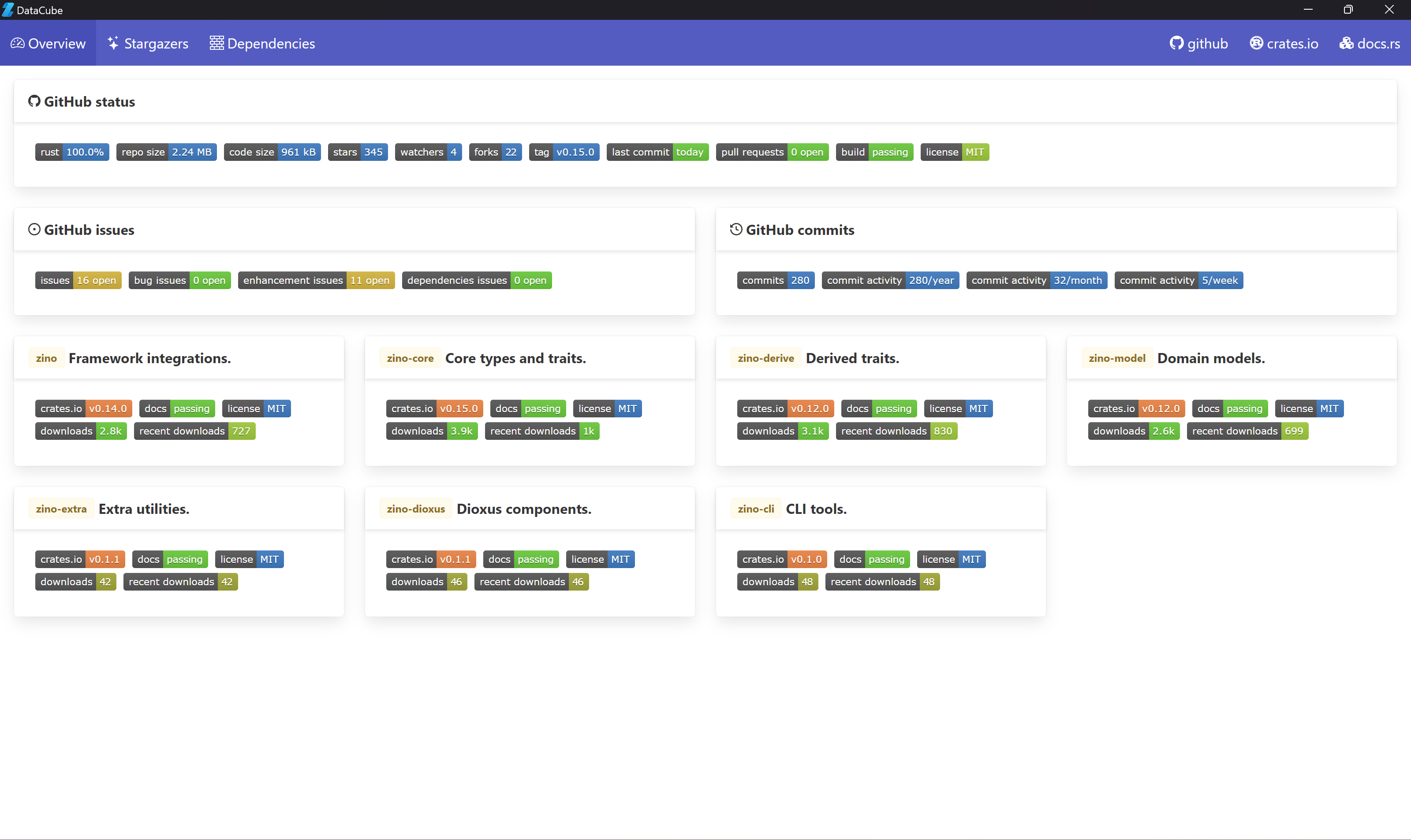Click the tag v0.15.0 badge
1411x840 pixels.
coord(564,152)
